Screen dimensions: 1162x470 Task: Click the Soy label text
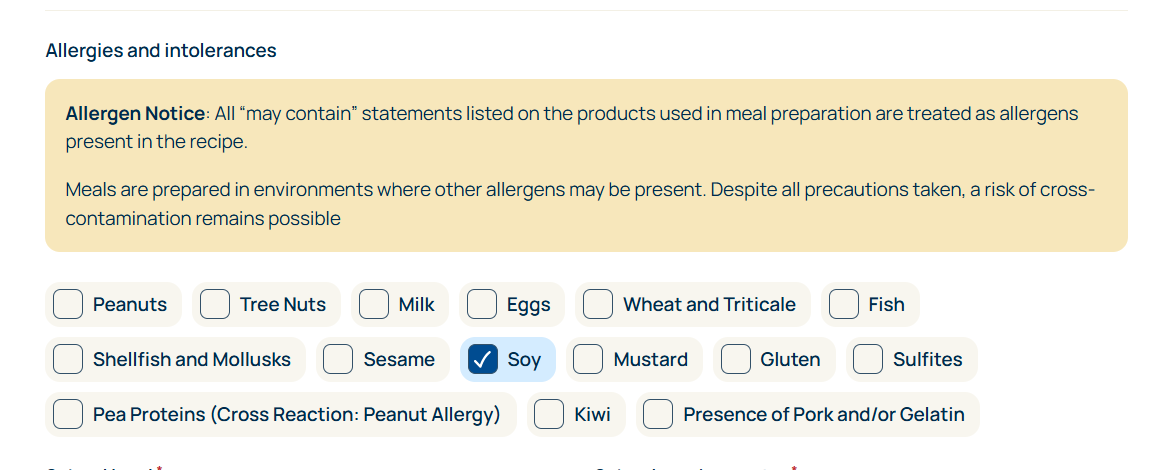coord(524,360)
